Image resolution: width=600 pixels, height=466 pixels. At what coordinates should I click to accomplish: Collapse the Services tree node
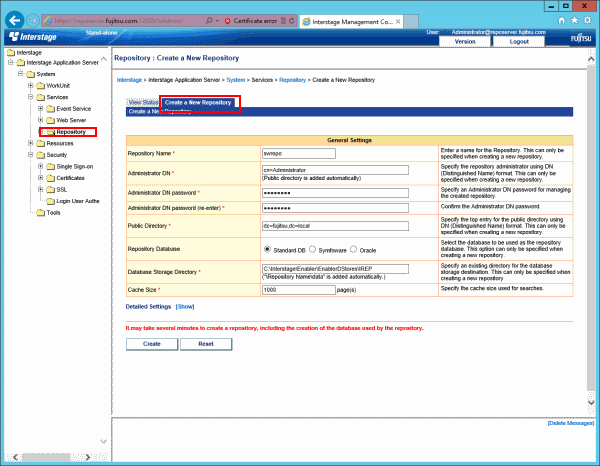pyautogui.click(x=31, y=97)
